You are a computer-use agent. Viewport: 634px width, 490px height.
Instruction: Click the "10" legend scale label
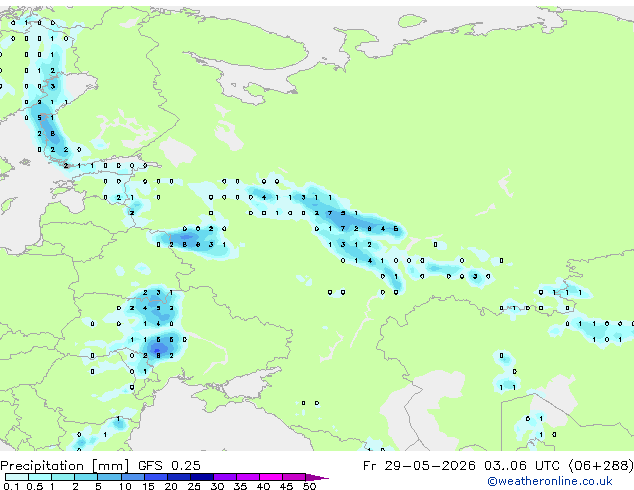(125, 486)
